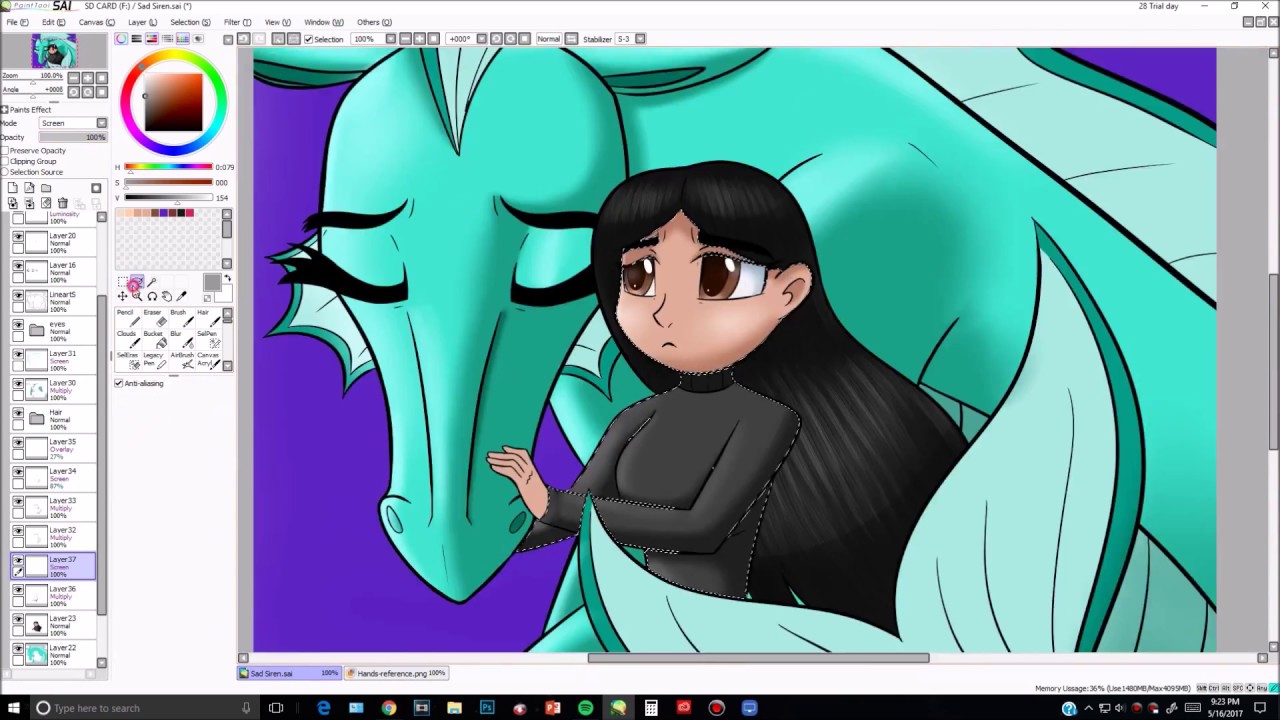
Task: Choose the rectangular selection tool
Action: [x=122, y=282]
